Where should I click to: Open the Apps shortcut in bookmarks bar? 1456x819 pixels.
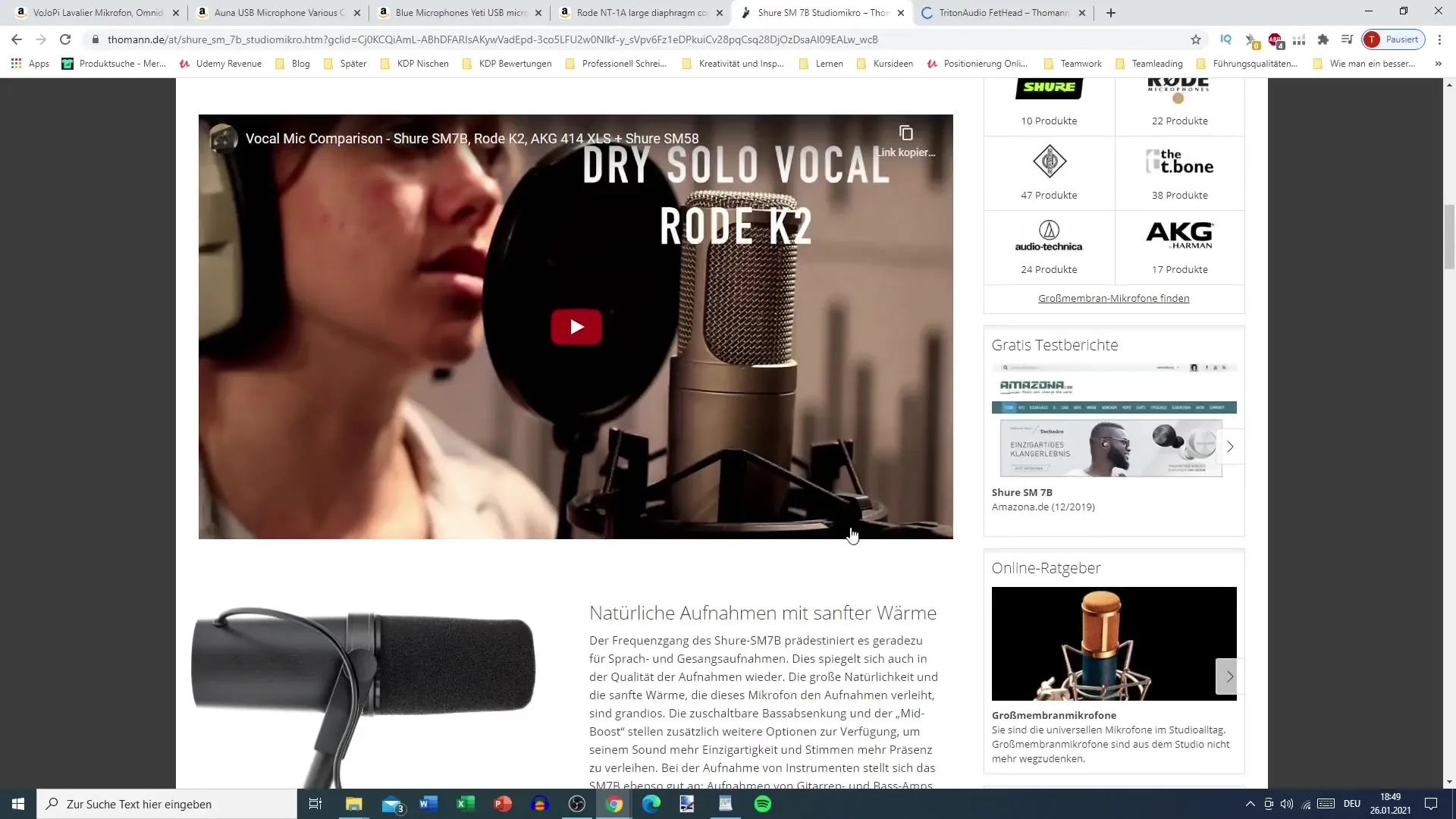click(30, 64)
